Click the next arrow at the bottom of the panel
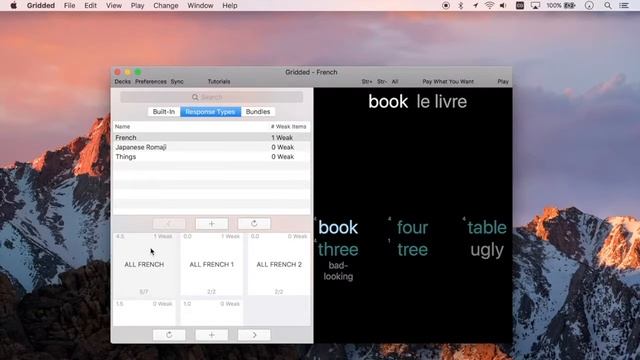Screen dimensions: 640x360 [x=254, y=335]
